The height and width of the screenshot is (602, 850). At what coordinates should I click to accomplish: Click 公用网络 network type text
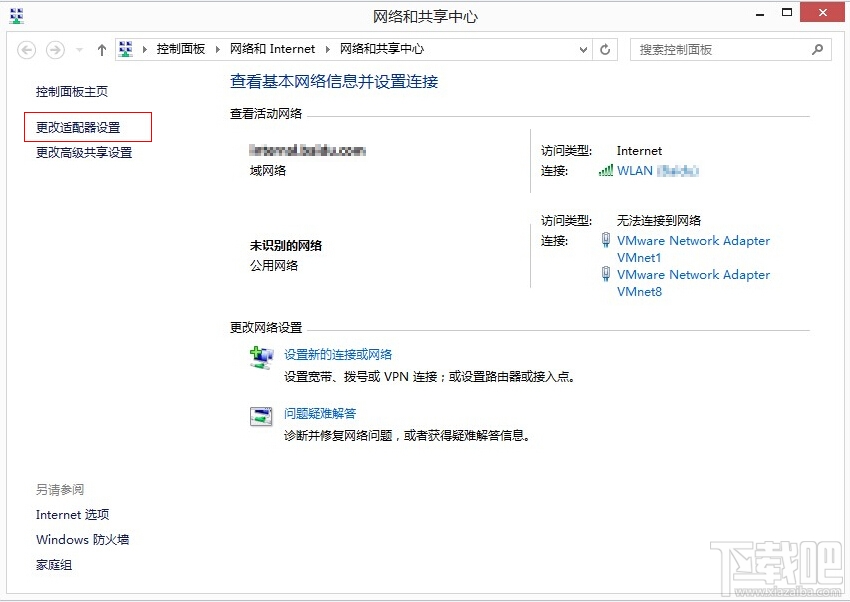pos(274,266)
